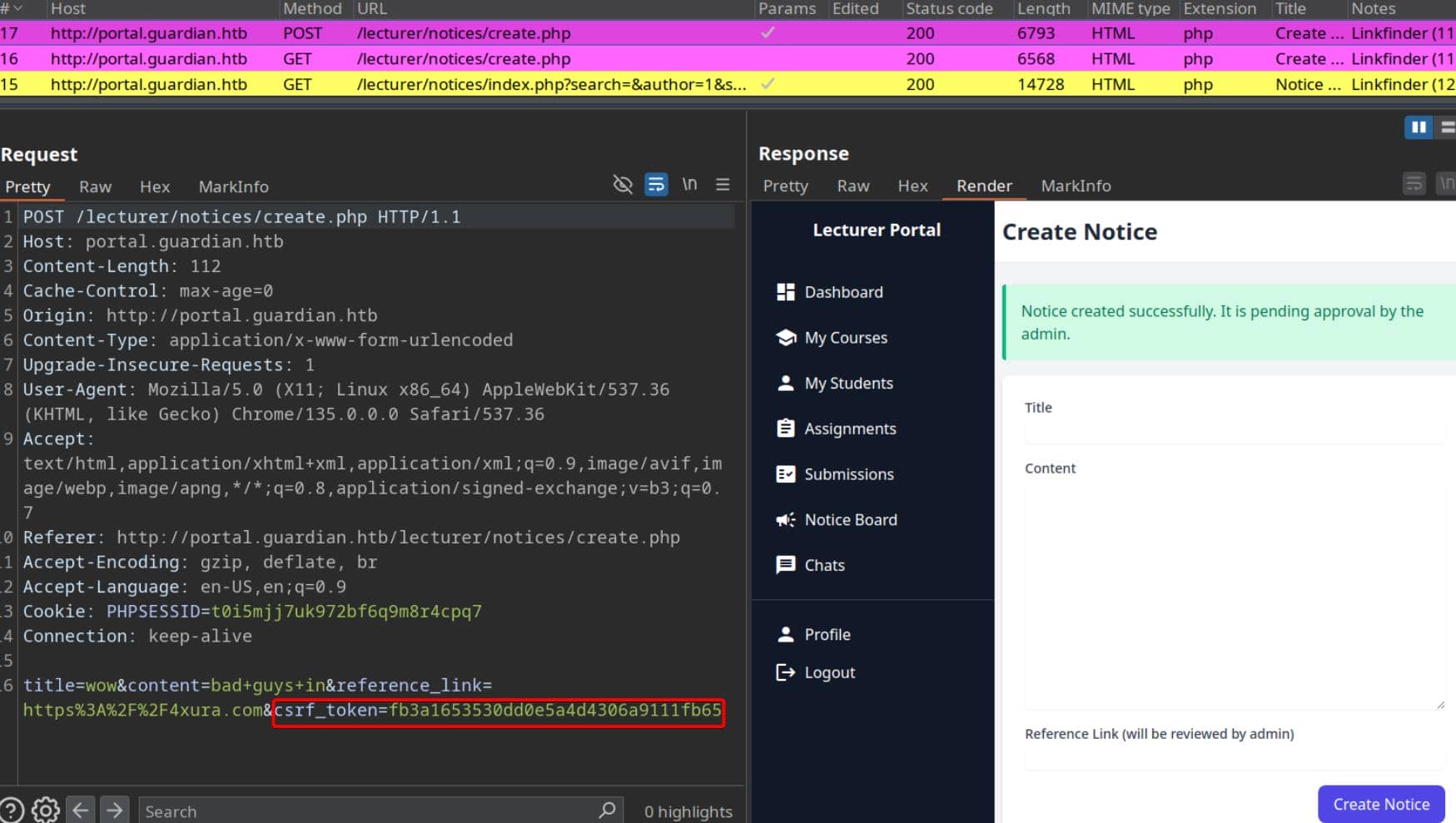Viewport: 1456px width, 823px height.
Task: Click the Lecturer Portal heading
Action: point(877,230)
